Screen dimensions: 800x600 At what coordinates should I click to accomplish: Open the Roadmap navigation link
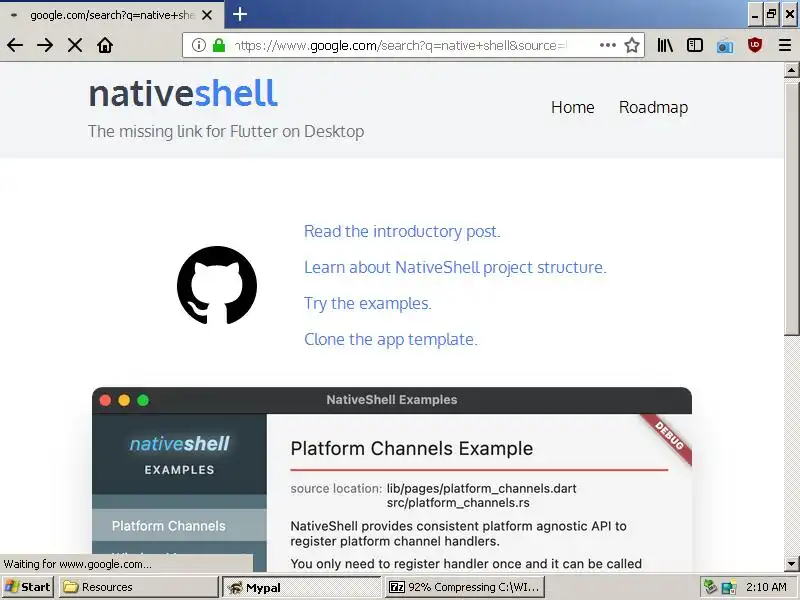653,107
